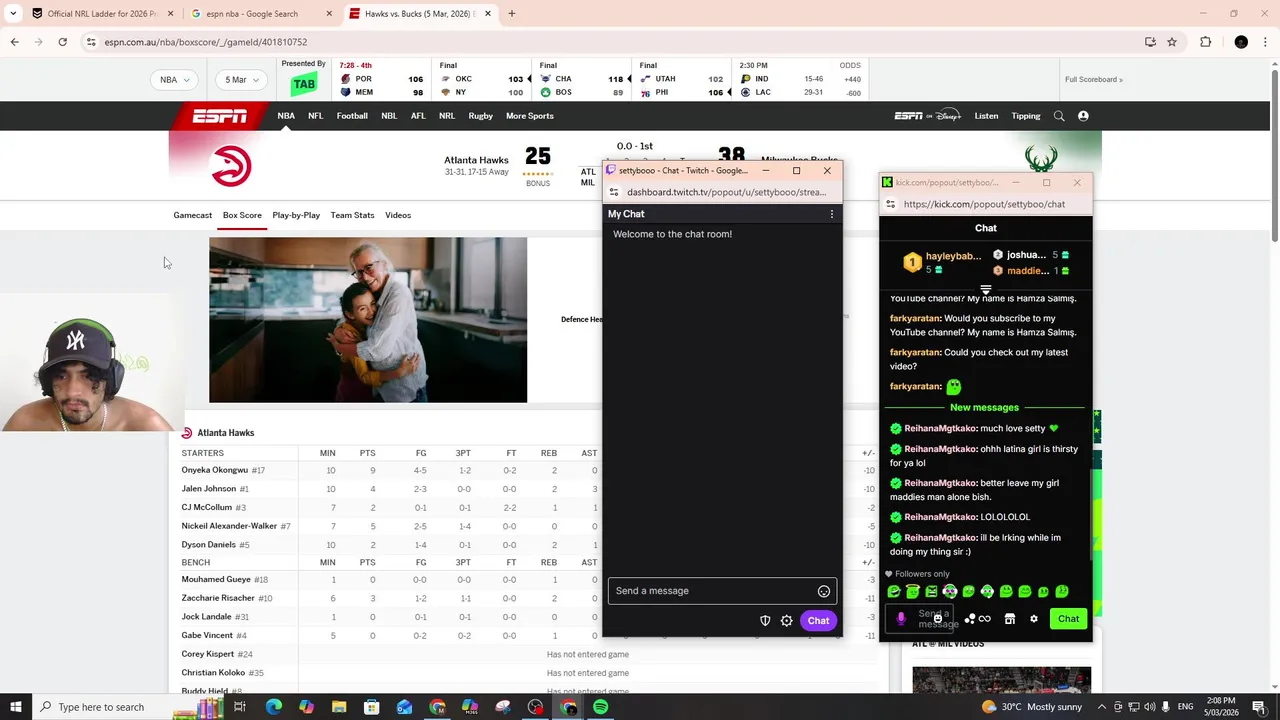Screen dimensions: 1280x720
Task: Click the Kick chat microphone icon
Action: (x=901, y=619)
